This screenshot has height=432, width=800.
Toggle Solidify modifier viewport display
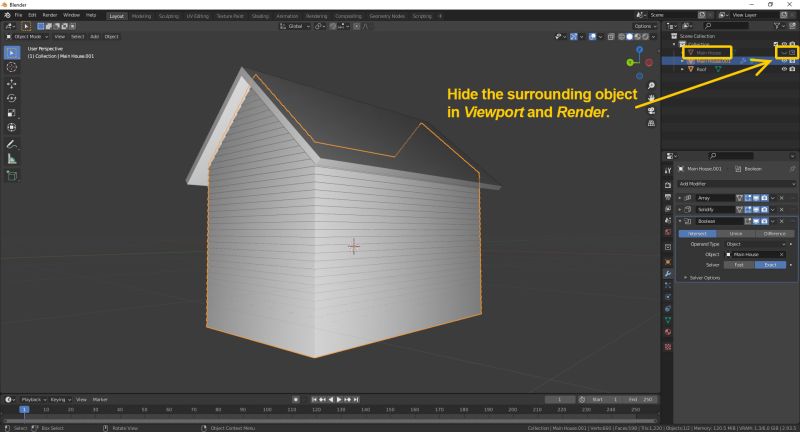(x=756, y=210)
